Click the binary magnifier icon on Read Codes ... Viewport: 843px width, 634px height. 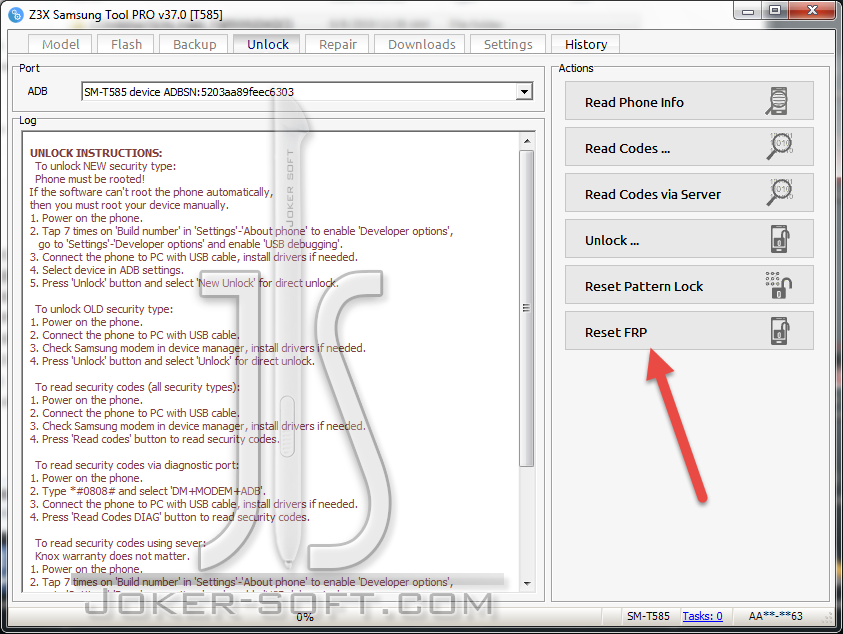click(780, 146)
